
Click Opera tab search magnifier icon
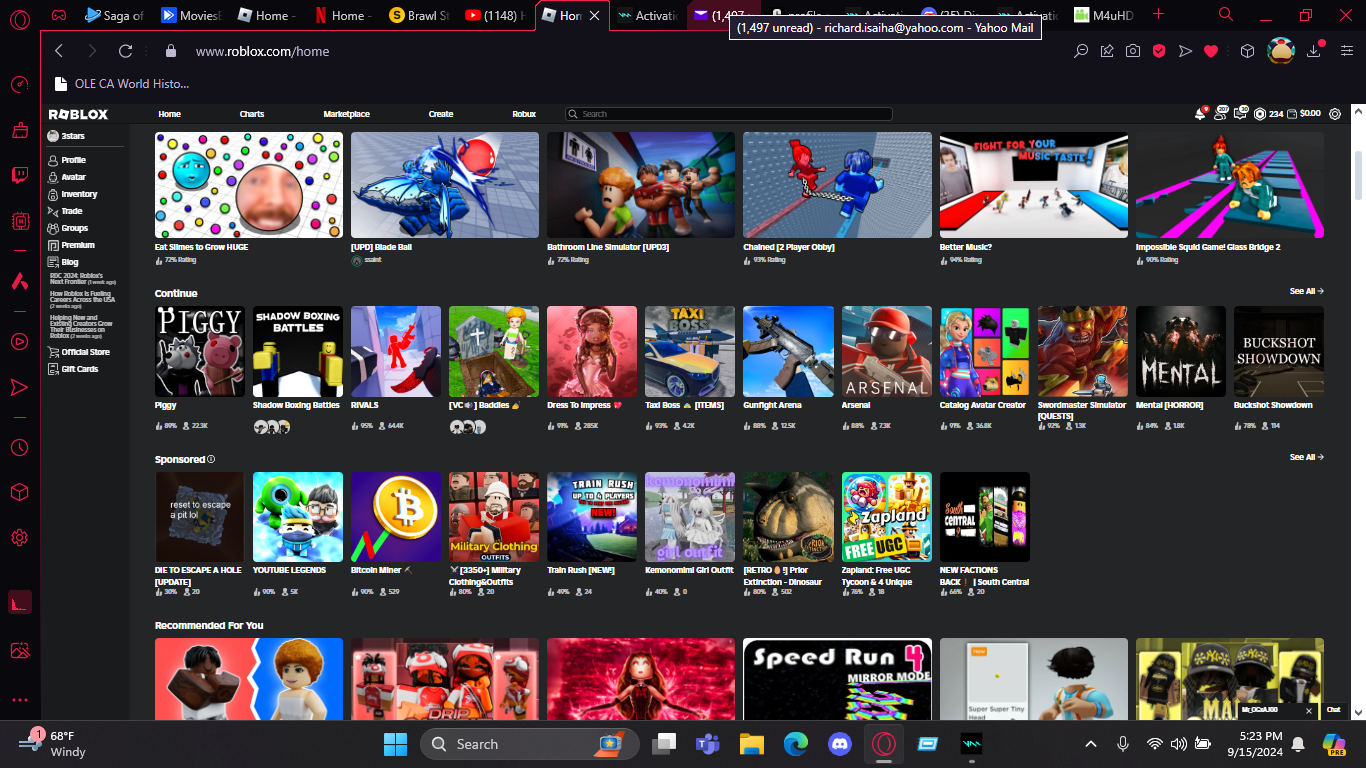coord(1226,15)
